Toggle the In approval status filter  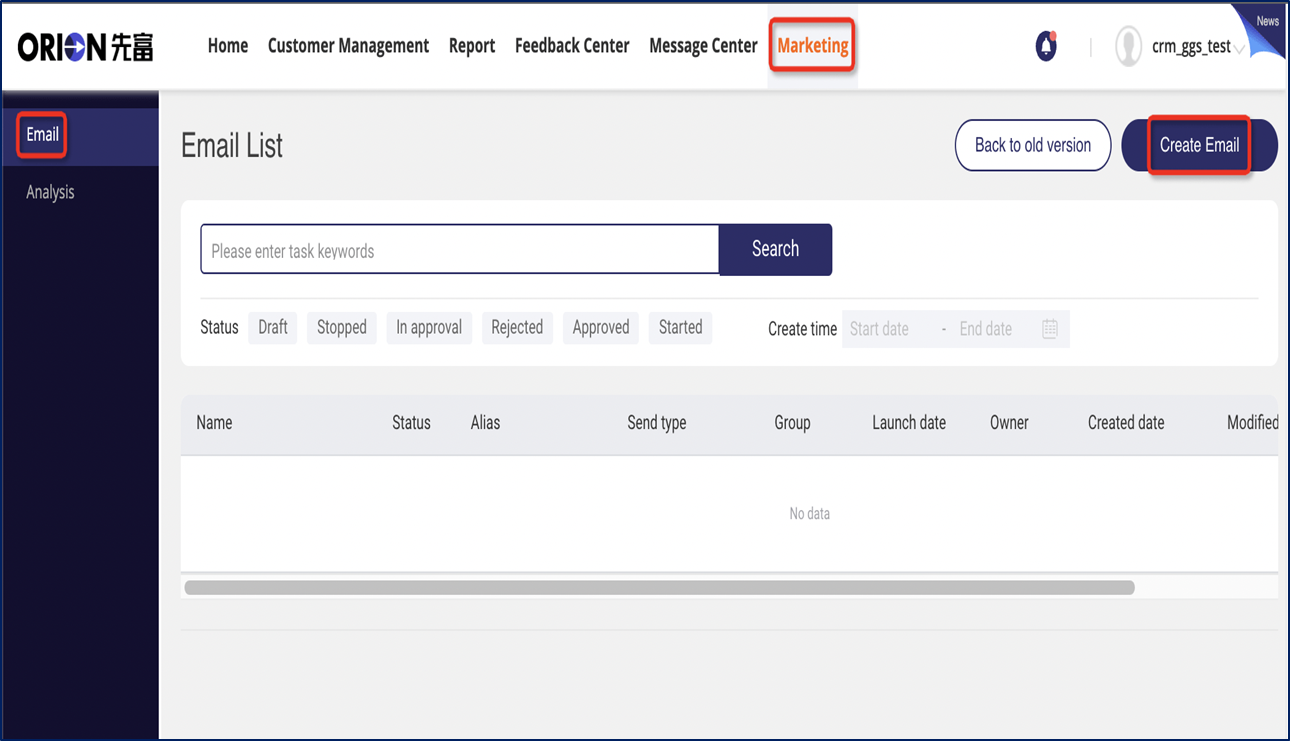(429, 327)
